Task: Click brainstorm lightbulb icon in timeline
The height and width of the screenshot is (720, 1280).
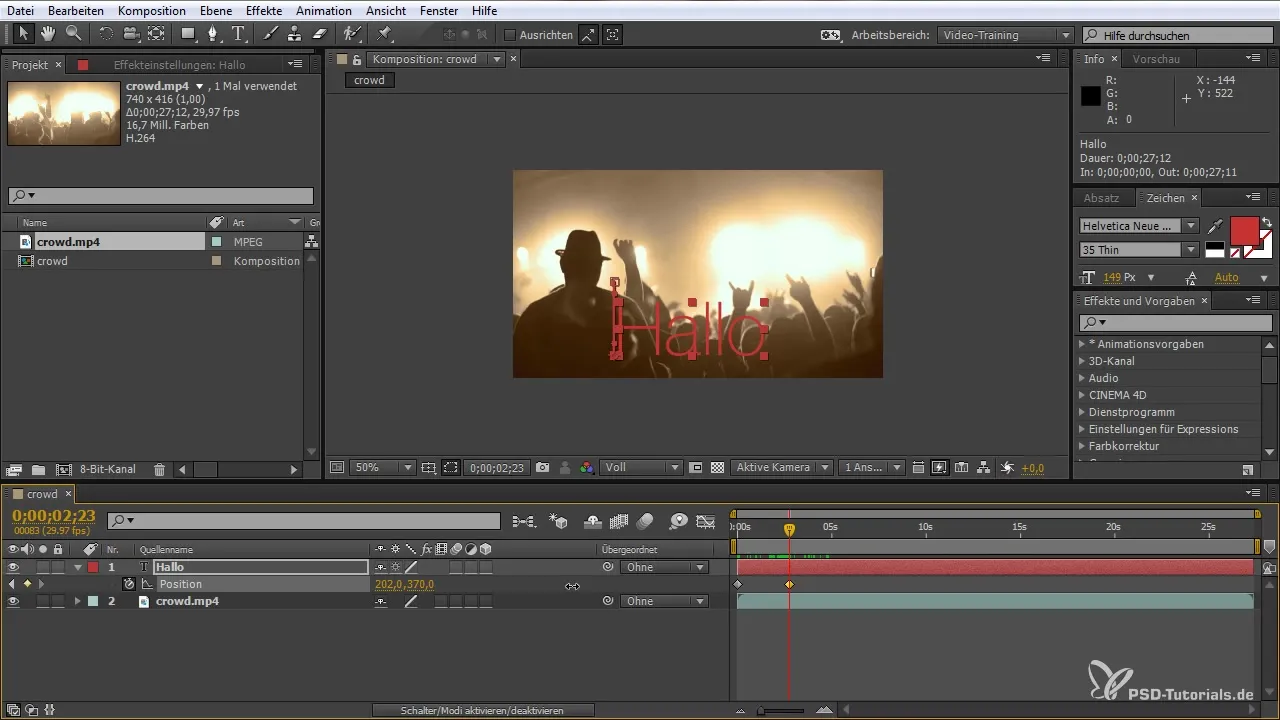Action: [679, 521]
